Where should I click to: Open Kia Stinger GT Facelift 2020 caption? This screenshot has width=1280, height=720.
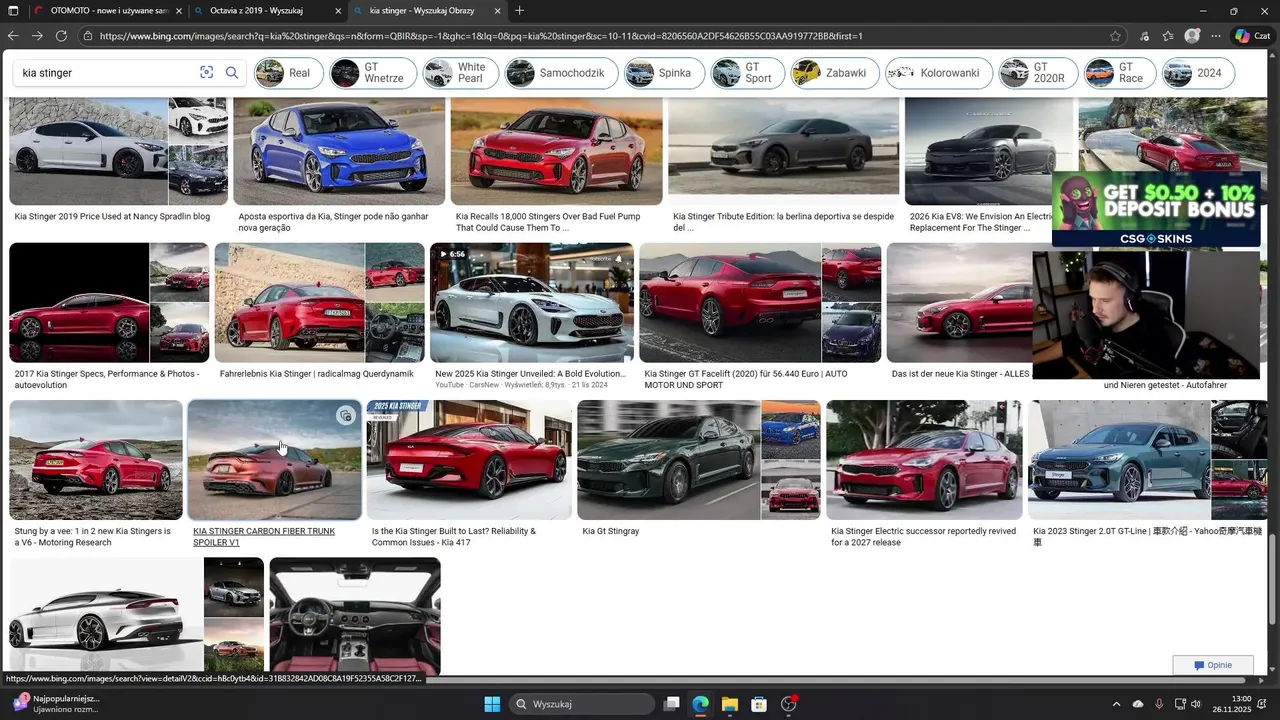pos(746,379)
